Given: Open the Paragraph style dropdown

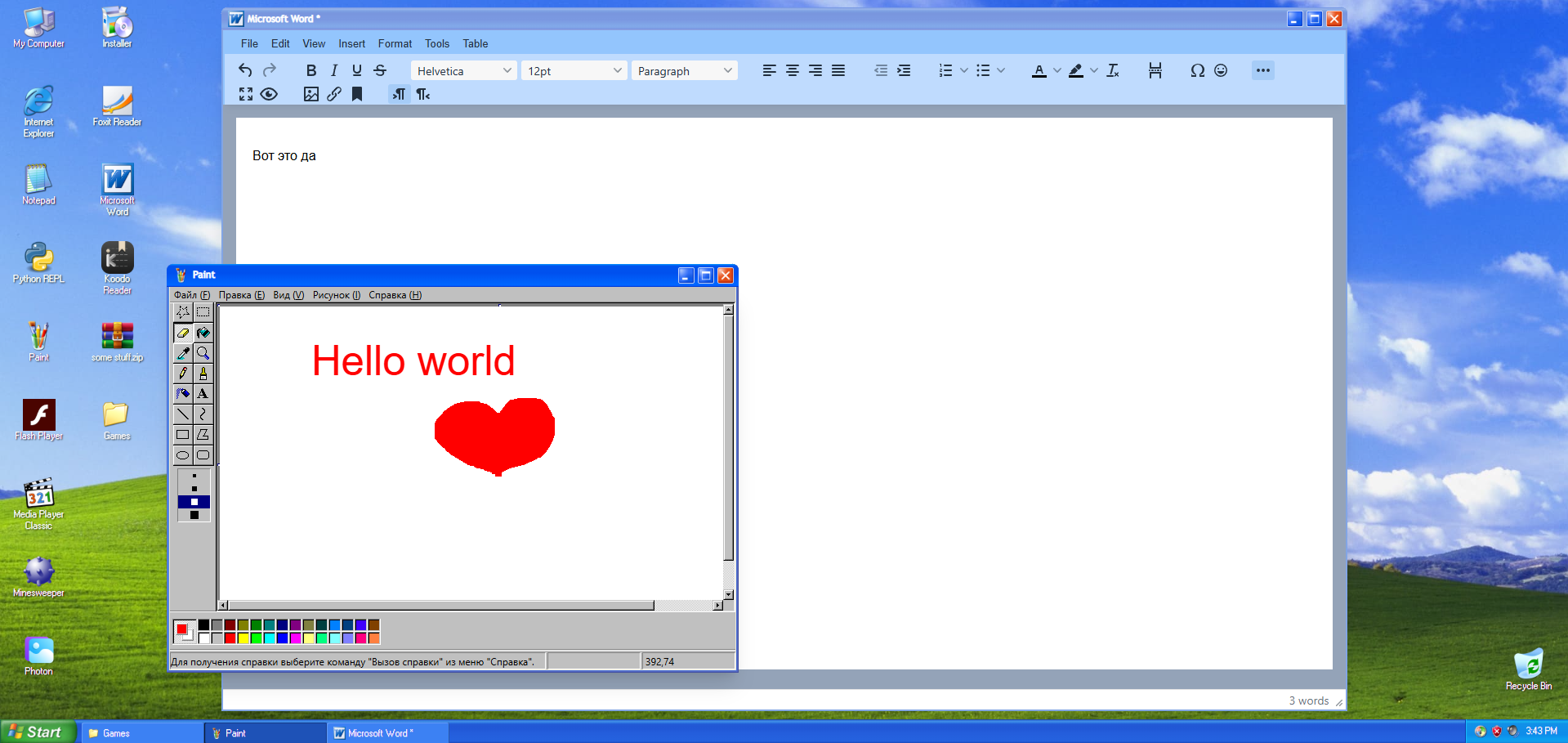Looking at the screenshot, I should pyautogui.click(x=684, y=71).
